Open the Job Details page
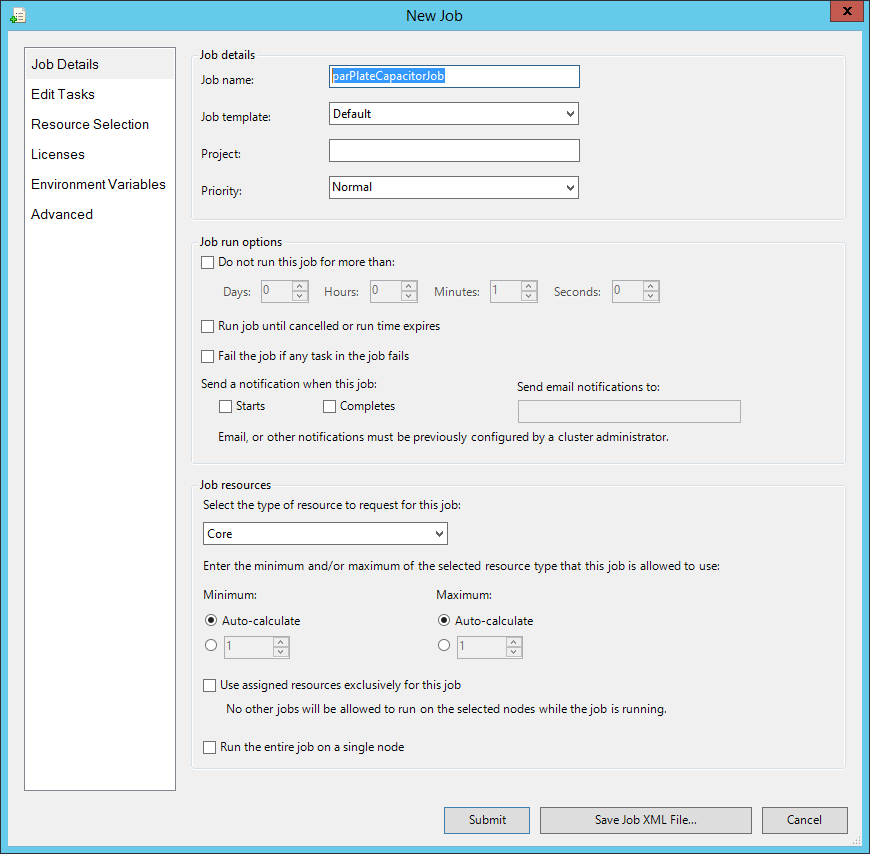The image size is (870, 854). coord(99,64)
